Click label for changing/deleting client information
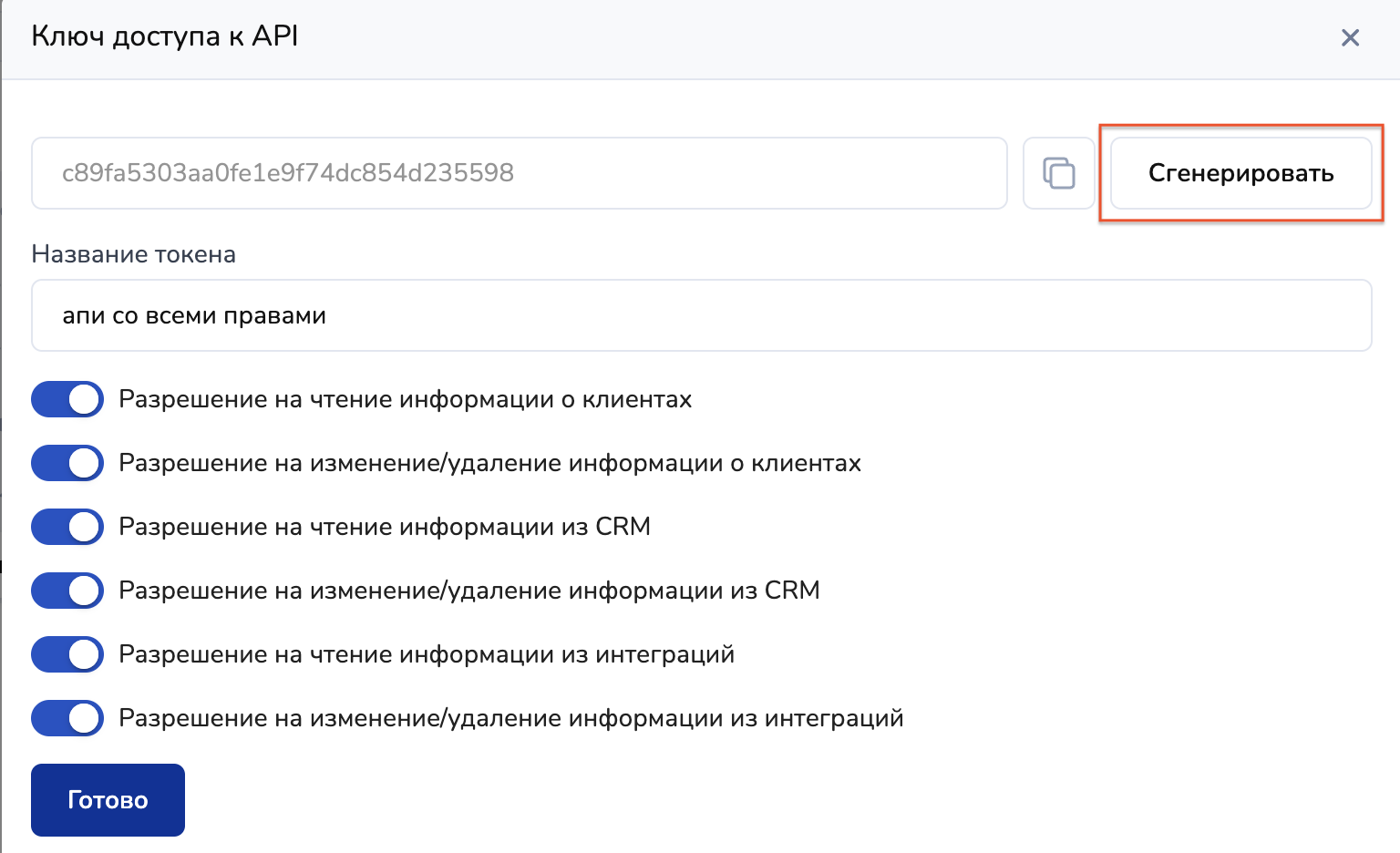 coord(489,463)
